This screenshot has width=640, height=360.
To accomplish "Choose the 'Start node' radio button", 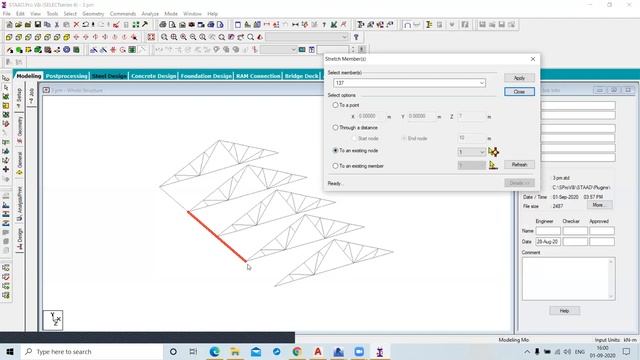I will [x=354, y=138].
